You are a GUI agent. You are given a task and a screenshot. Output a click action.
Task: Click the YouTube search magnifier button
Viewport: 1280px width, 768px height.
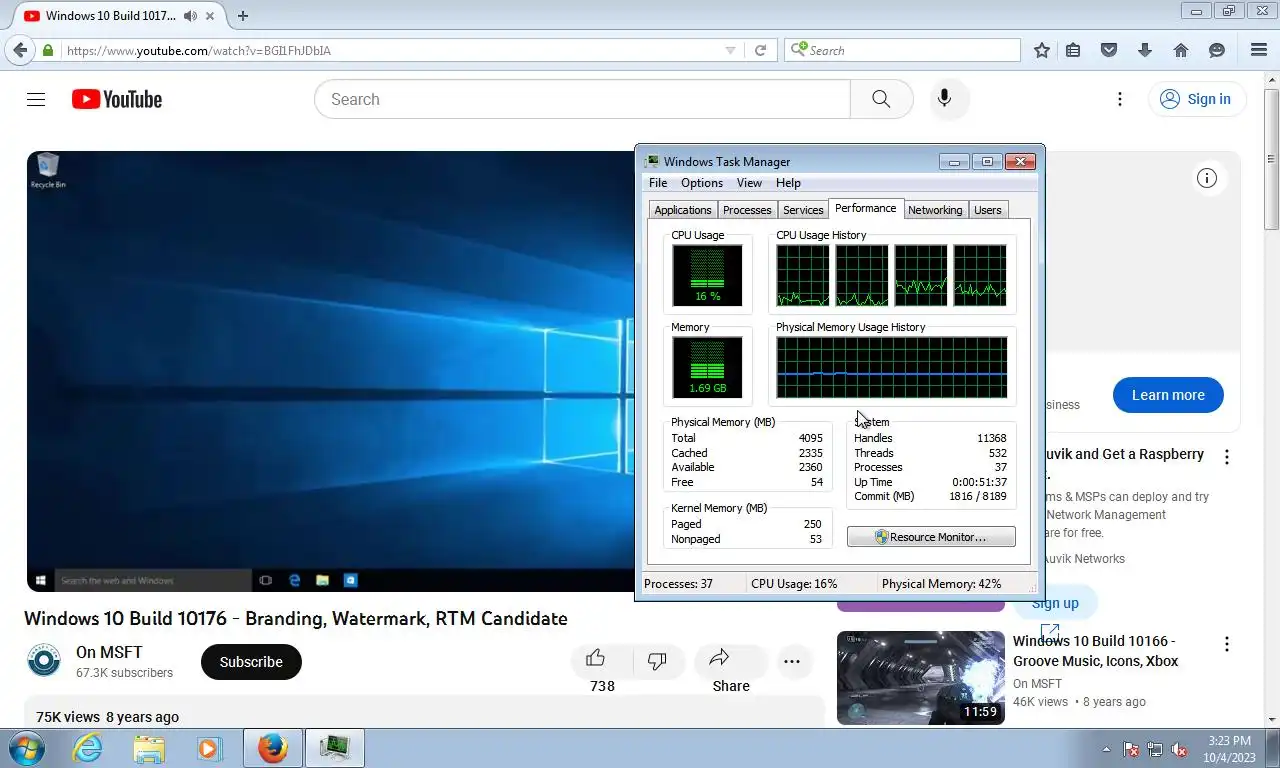coord(881,99)
